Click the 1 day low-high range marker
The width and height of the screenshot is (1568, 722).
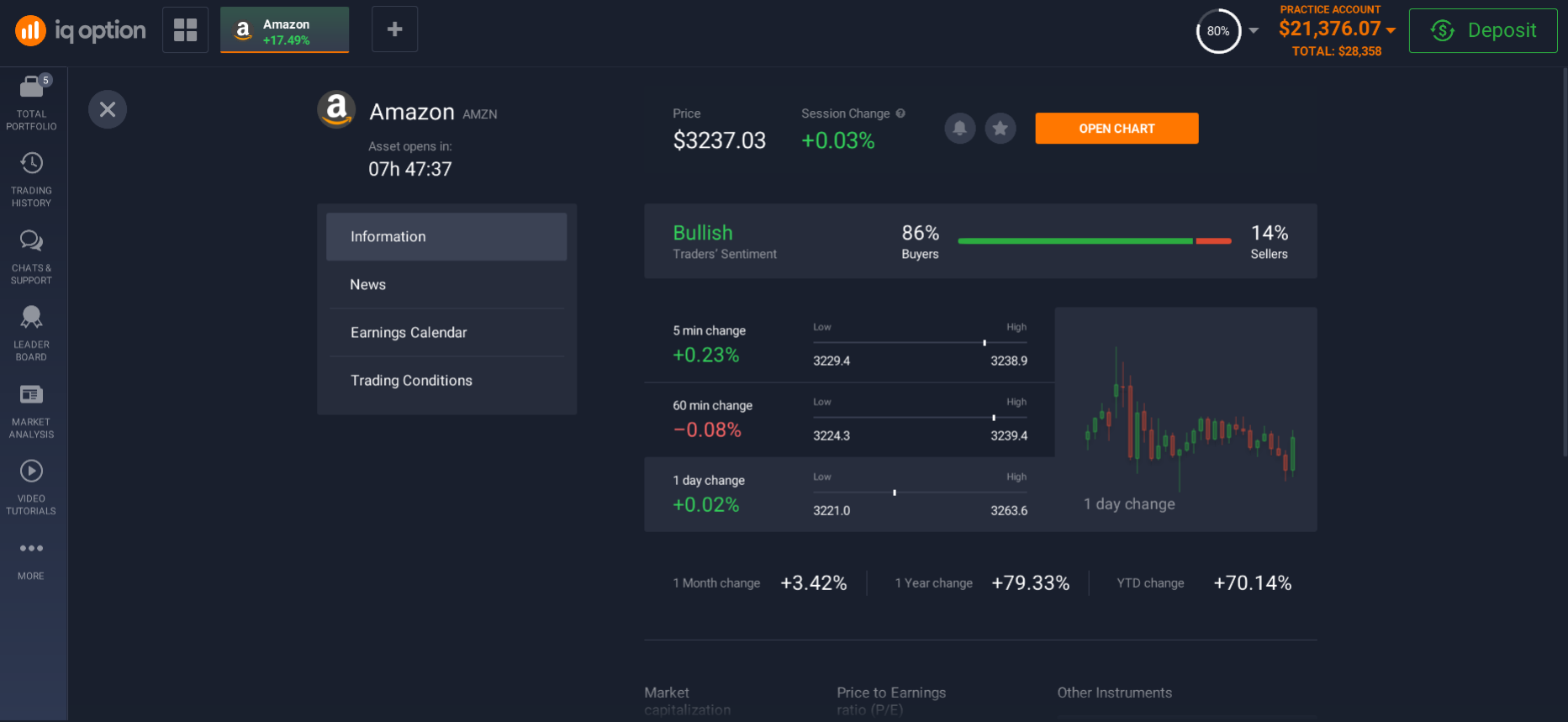tap(895, 493)
